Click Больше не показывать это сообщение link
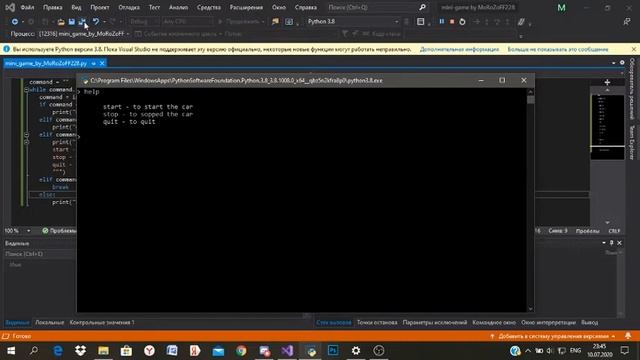Image resolution: width=640 pixels, height=360 pixels. (558, 49)
